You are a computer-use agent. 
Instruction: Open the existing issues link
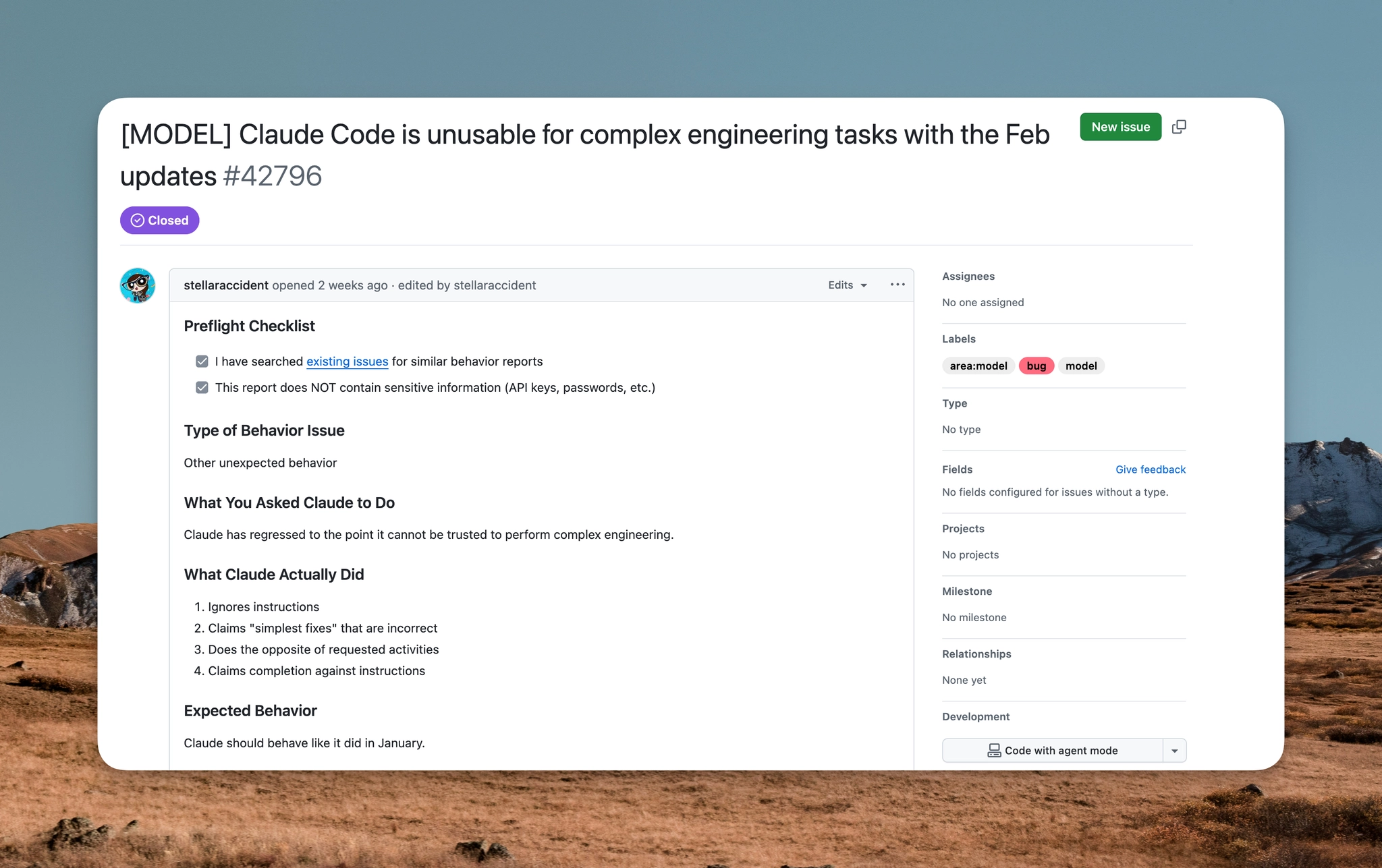tap(347, 361)
